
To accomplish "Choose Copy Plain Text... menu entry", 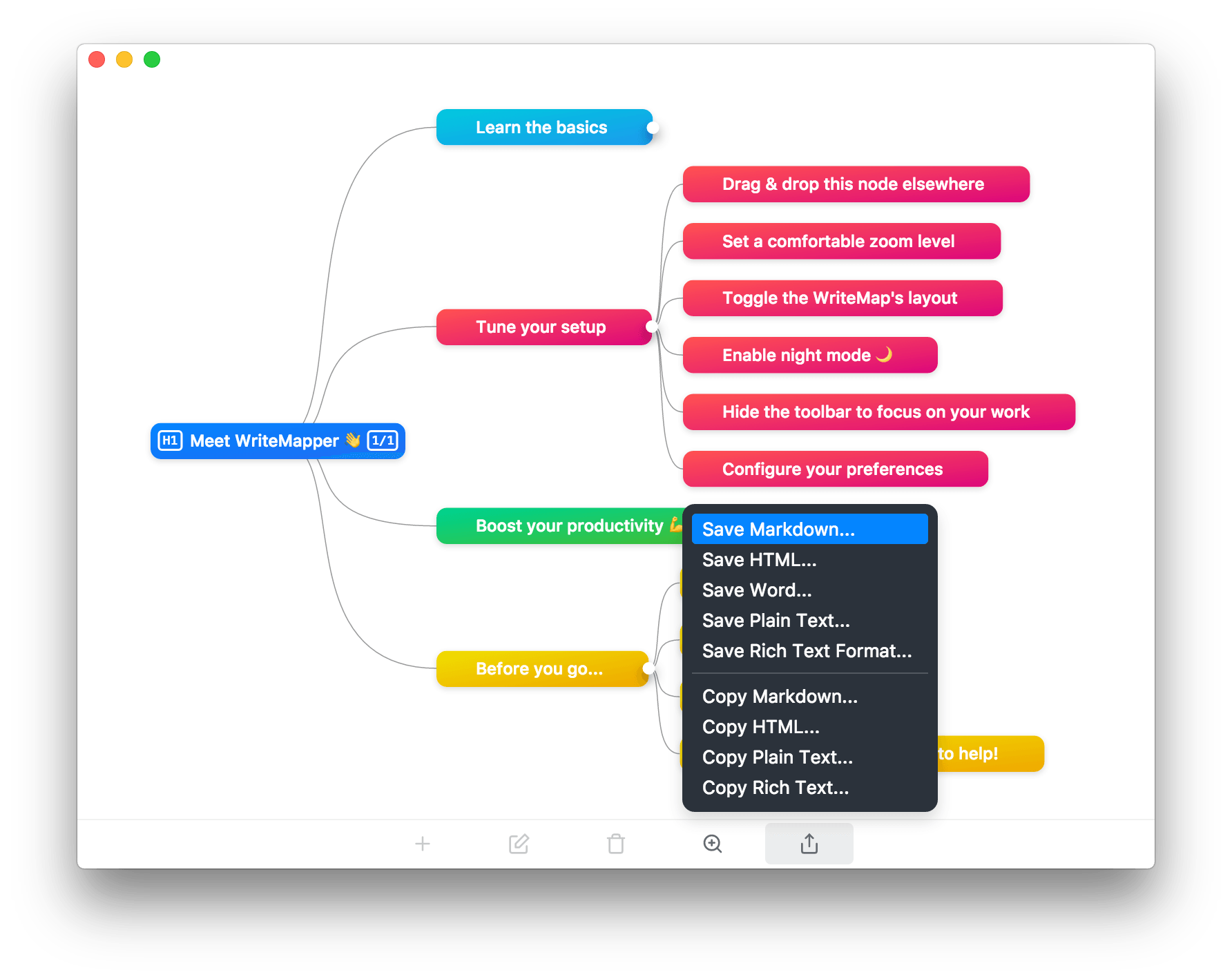I will pos(810,757).
